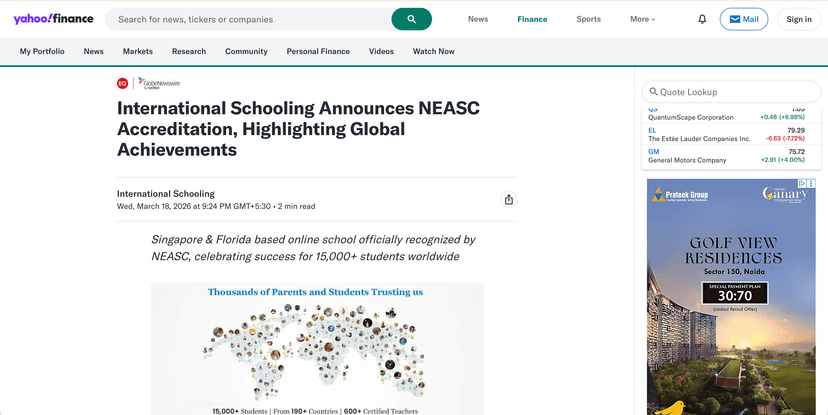This screenshot has width=828, height=415.
Task: Click the International Schooling author name
Action: tap(166, 194)
